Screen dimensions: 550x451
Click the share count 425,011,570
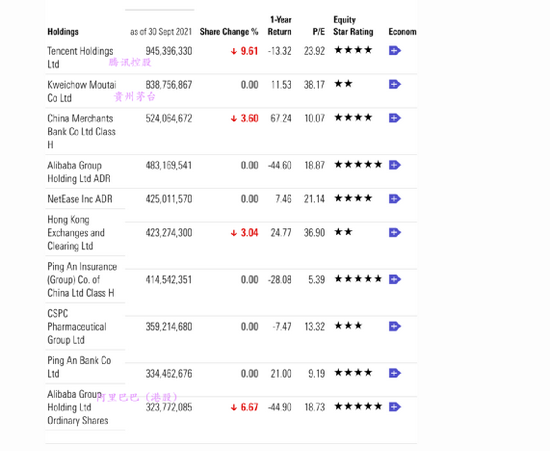pos(169,199)
